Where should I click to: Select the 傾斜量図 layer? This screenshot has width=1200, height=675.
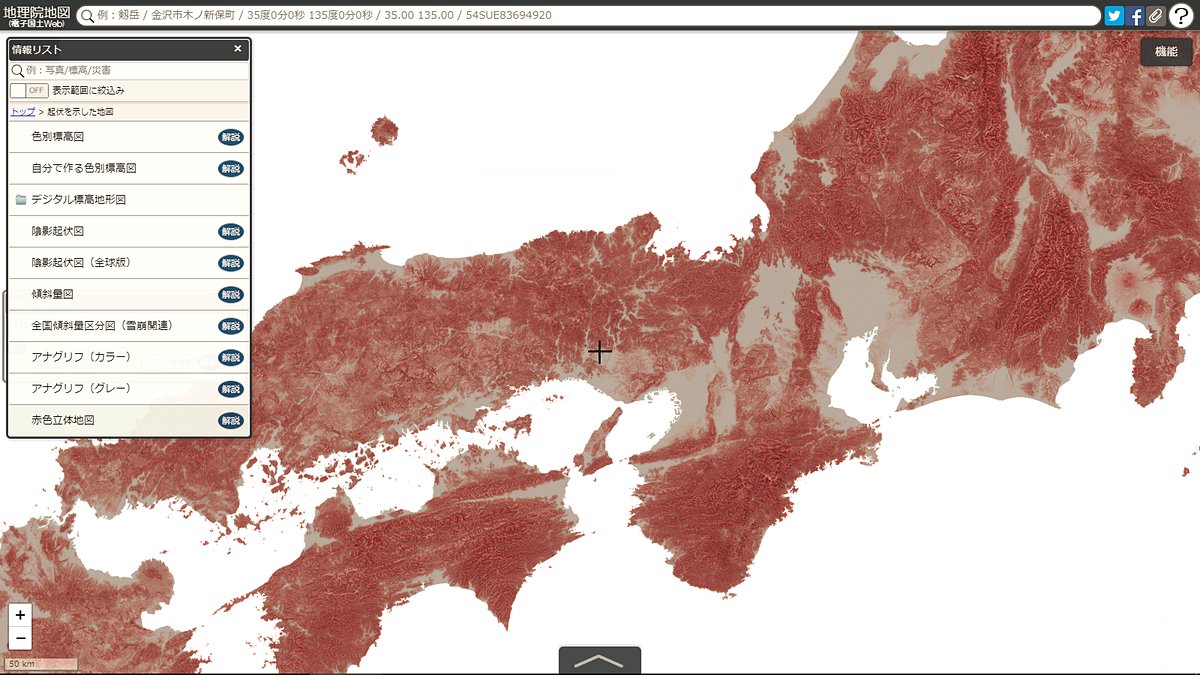pos(129,294)
